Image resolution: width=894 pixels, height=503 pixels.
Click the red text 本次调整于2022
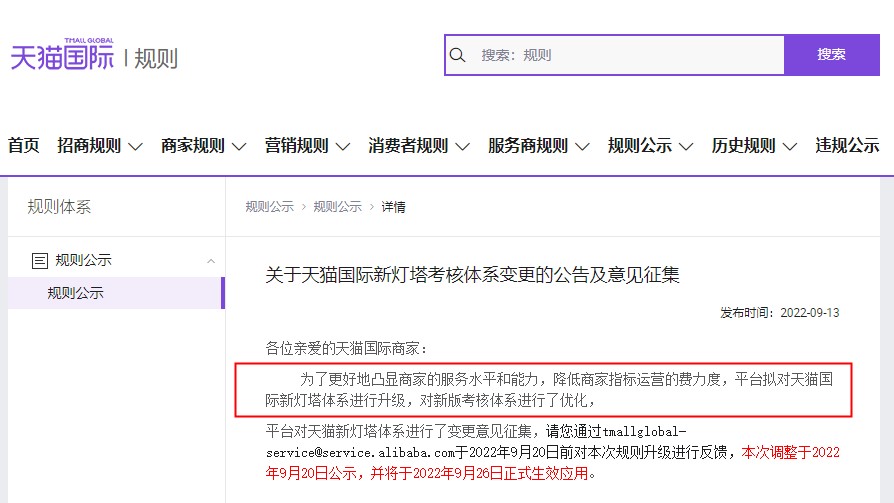[790, 452]
